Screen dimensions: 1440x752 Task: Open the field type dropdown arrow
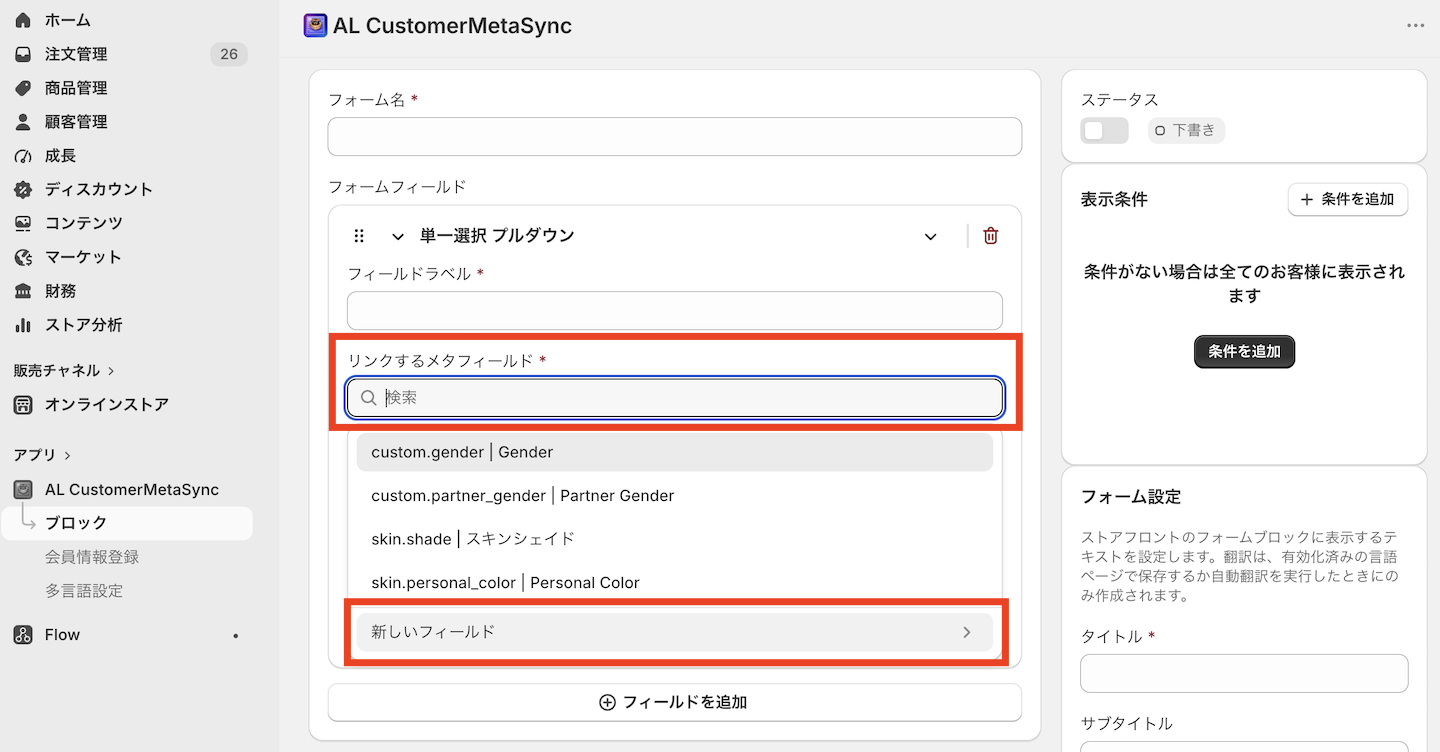pyautogui.click(x=930, y=237)
